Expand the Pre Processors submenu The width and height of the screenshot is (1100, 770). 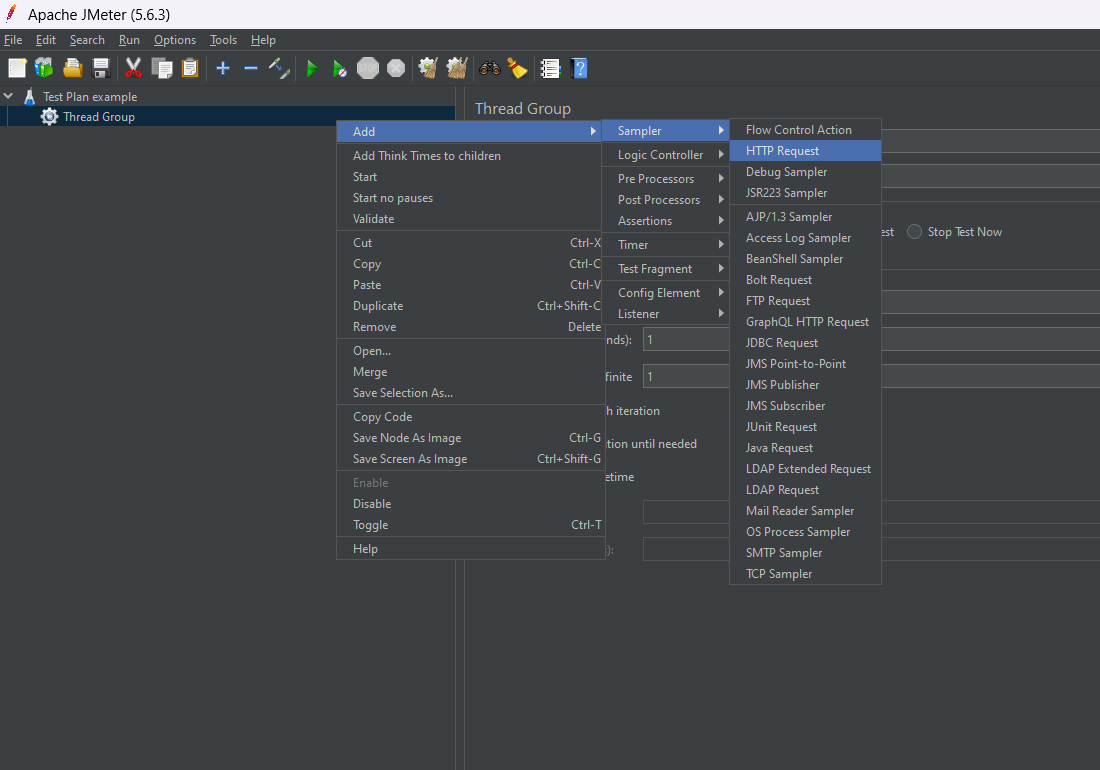point(664,178)
